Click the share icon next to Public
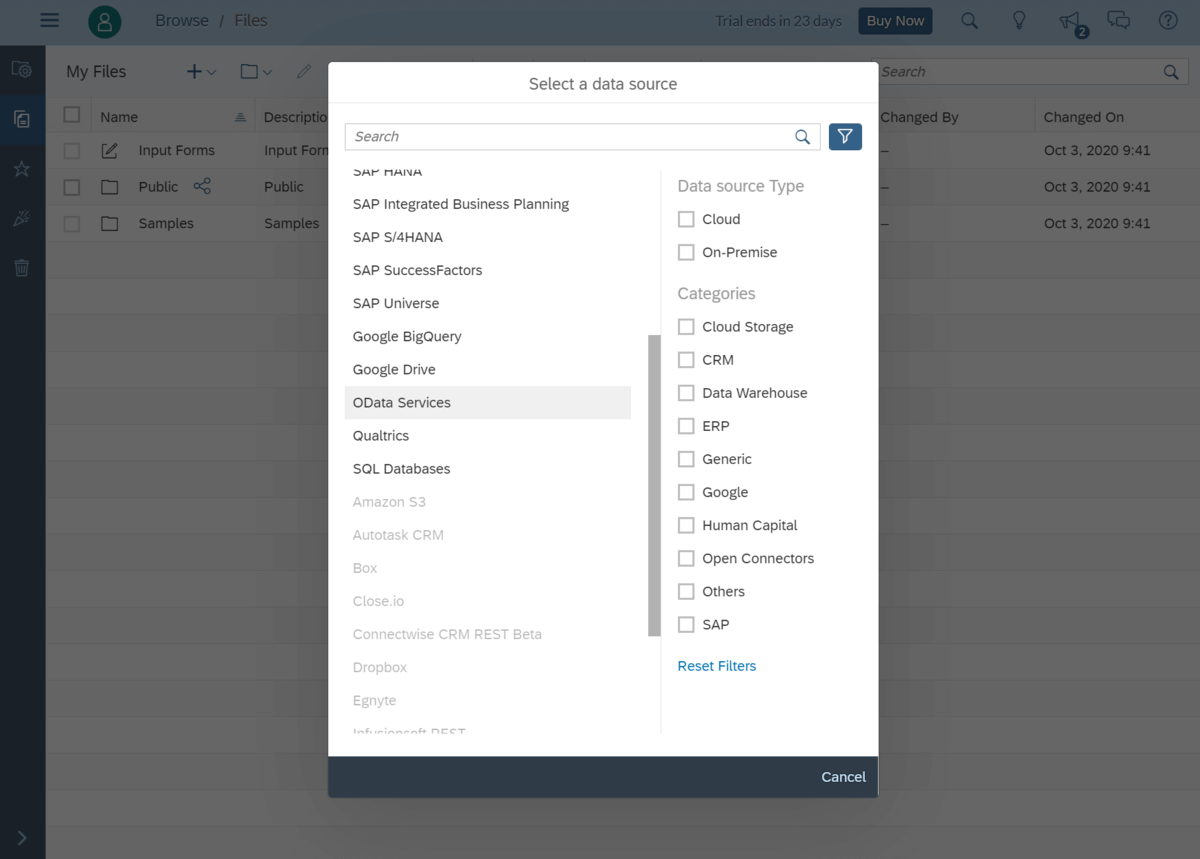Image resolution: width=1200 pixels, height=859 pixels. coord(202,186)
